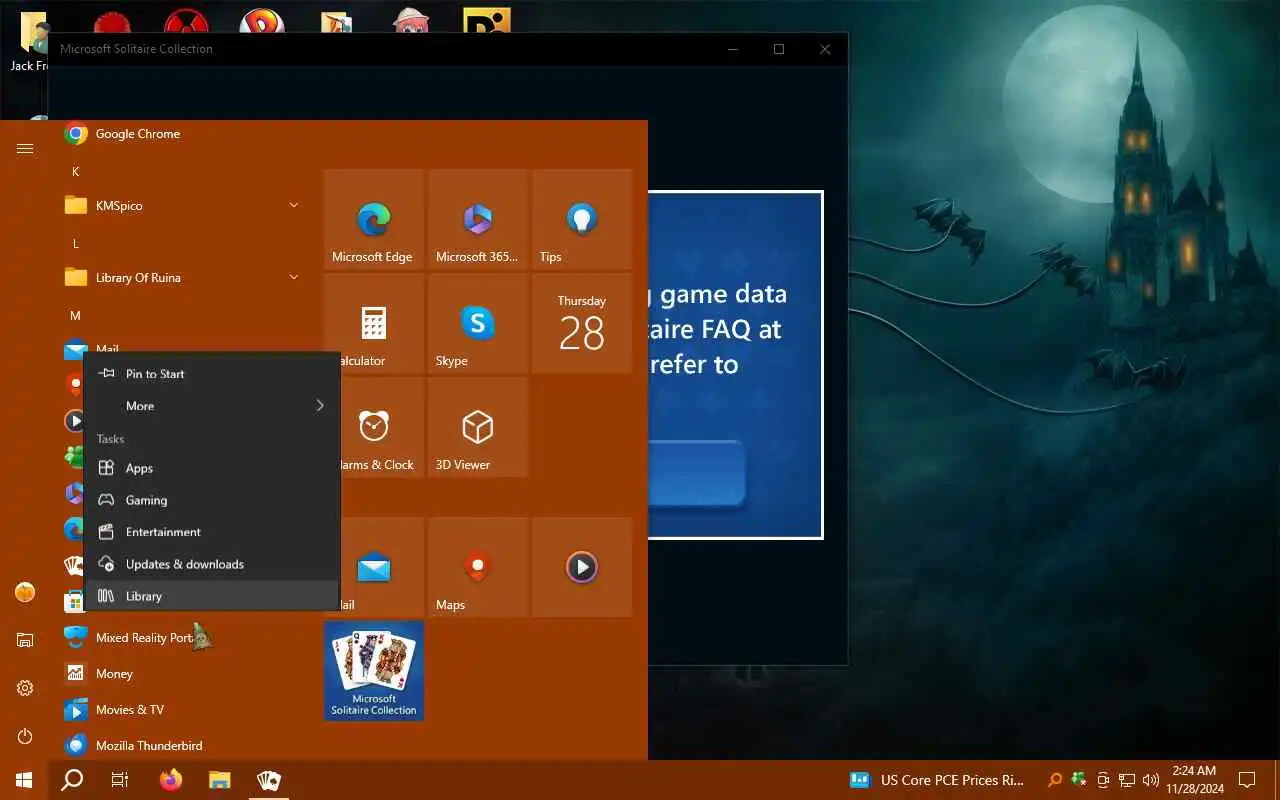This screenshot has height=800, width=1280.
Task: Open the Microsoft 365 tile
Action: click(x=477, y=219)
